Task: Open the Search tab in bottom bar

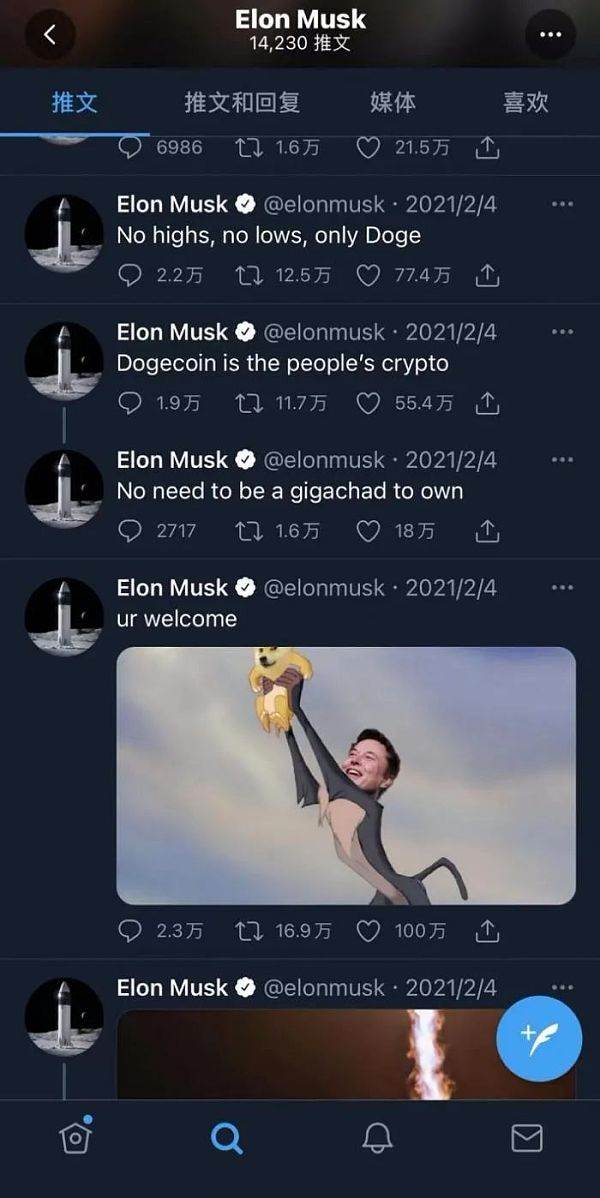Action: point(226,1138)
